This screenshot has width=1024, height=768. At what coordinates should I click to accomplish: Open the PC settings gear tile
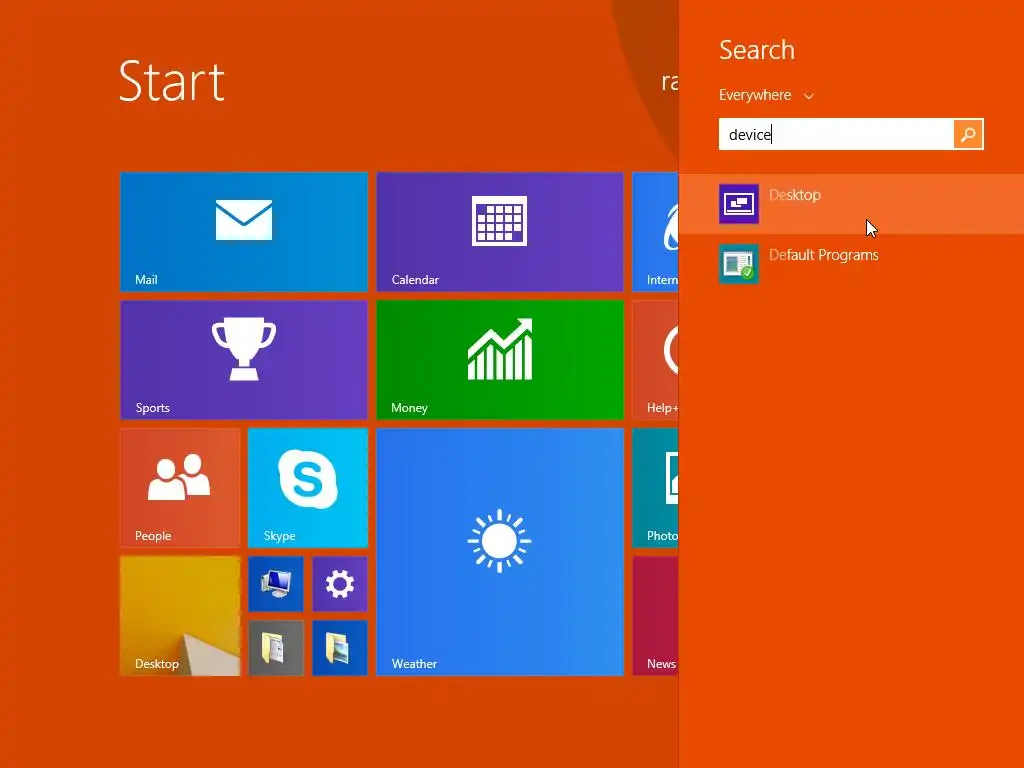(x=340, y=584)
